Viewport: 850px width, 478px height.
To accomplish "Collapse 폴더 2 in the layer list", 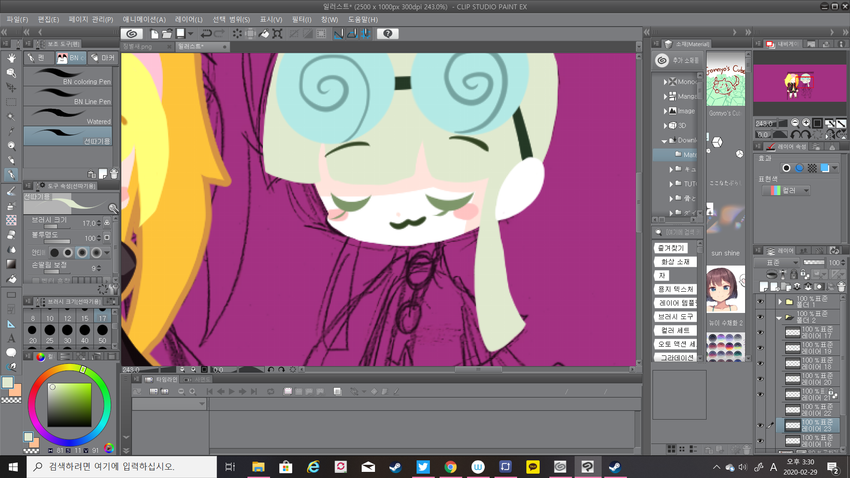I will (780, 317).
